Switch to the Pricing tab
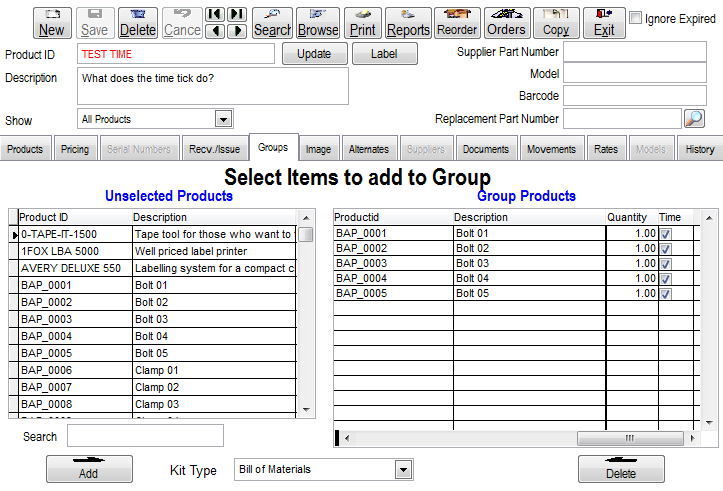 click(75, 149)
